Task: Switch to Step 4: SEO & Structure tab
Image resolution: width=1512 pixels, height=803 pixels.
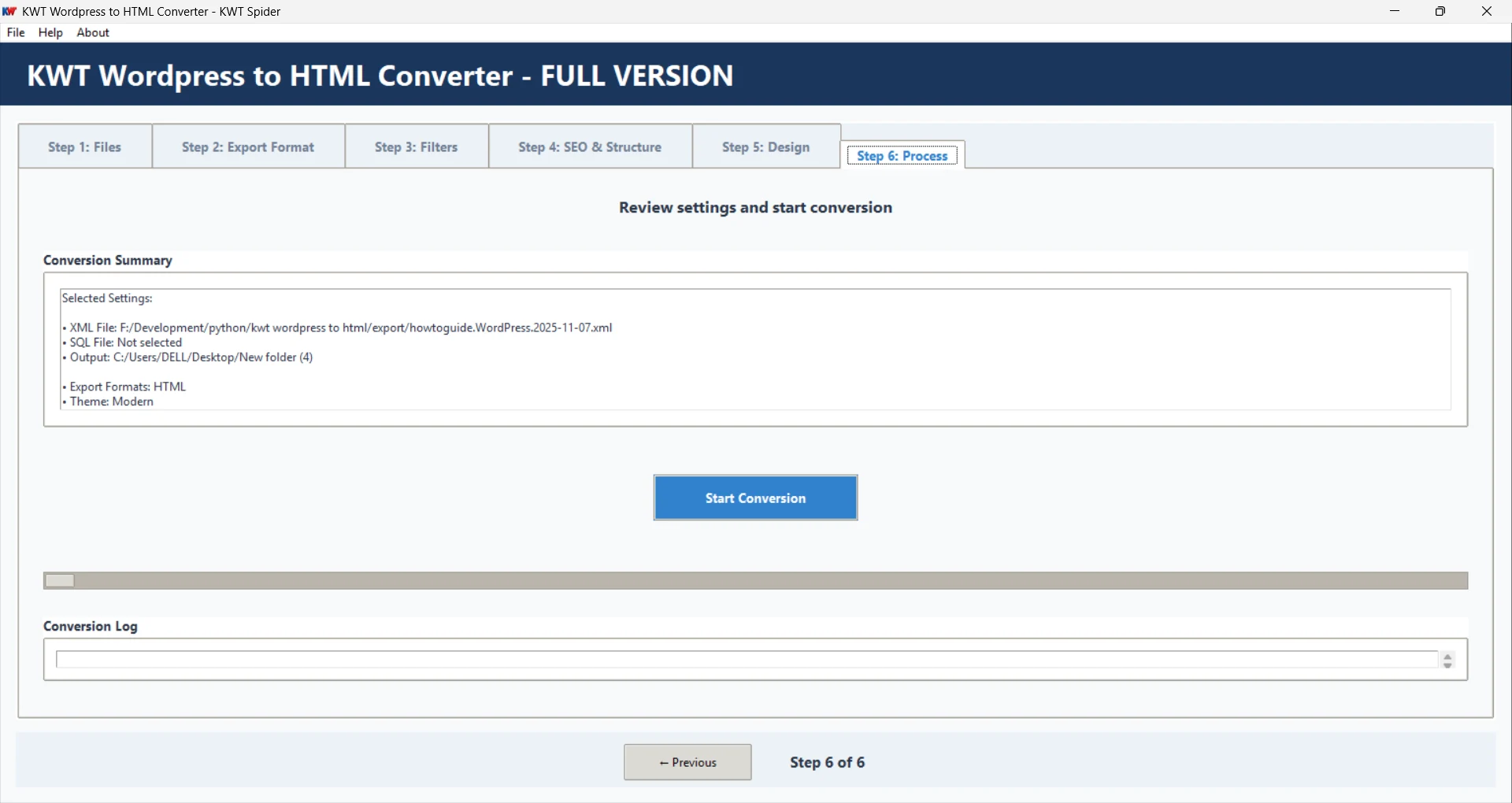Action: [590, 147]
